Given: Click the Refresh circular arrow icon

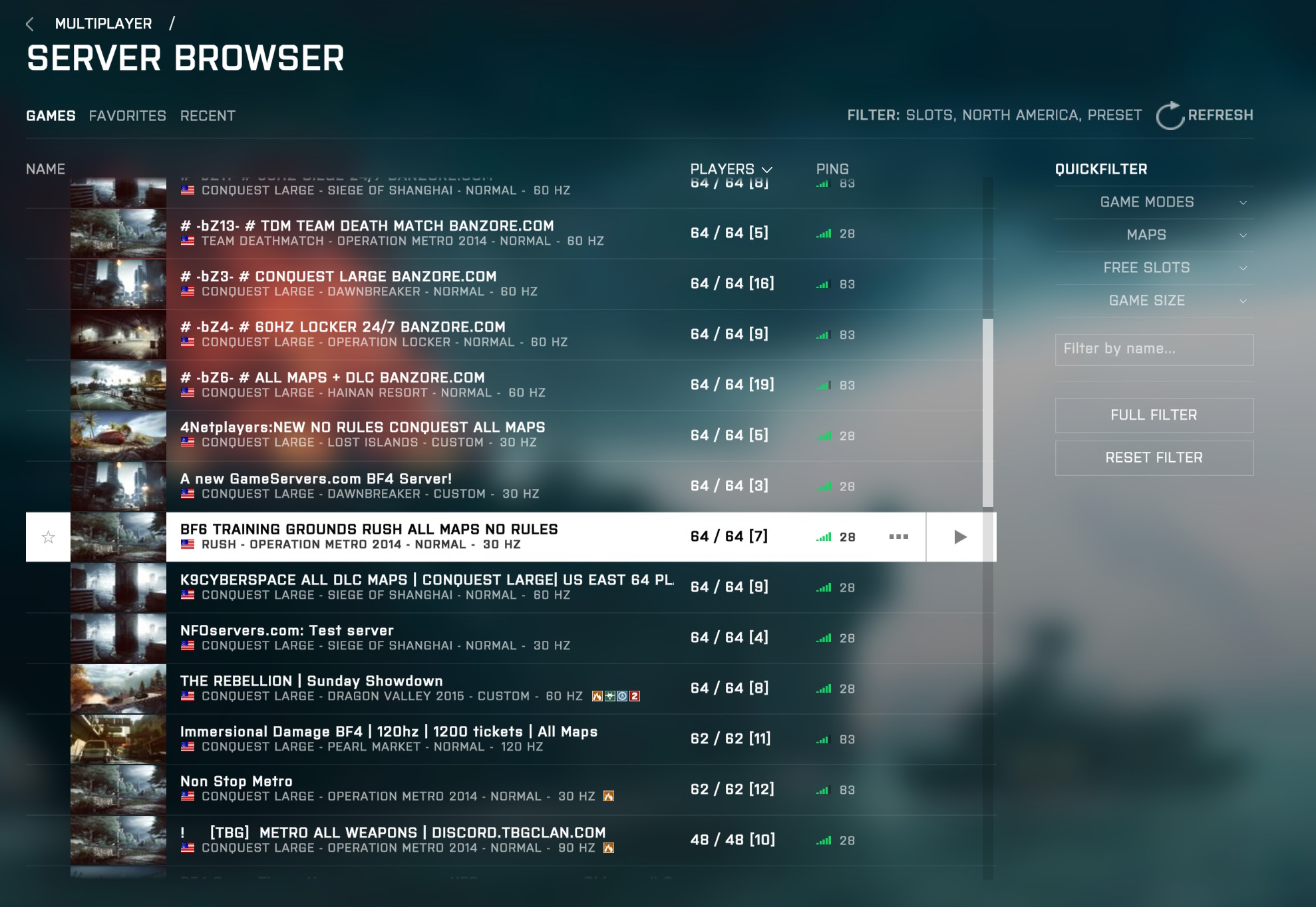Looking at the screenshot, I should pos(1170,116).
